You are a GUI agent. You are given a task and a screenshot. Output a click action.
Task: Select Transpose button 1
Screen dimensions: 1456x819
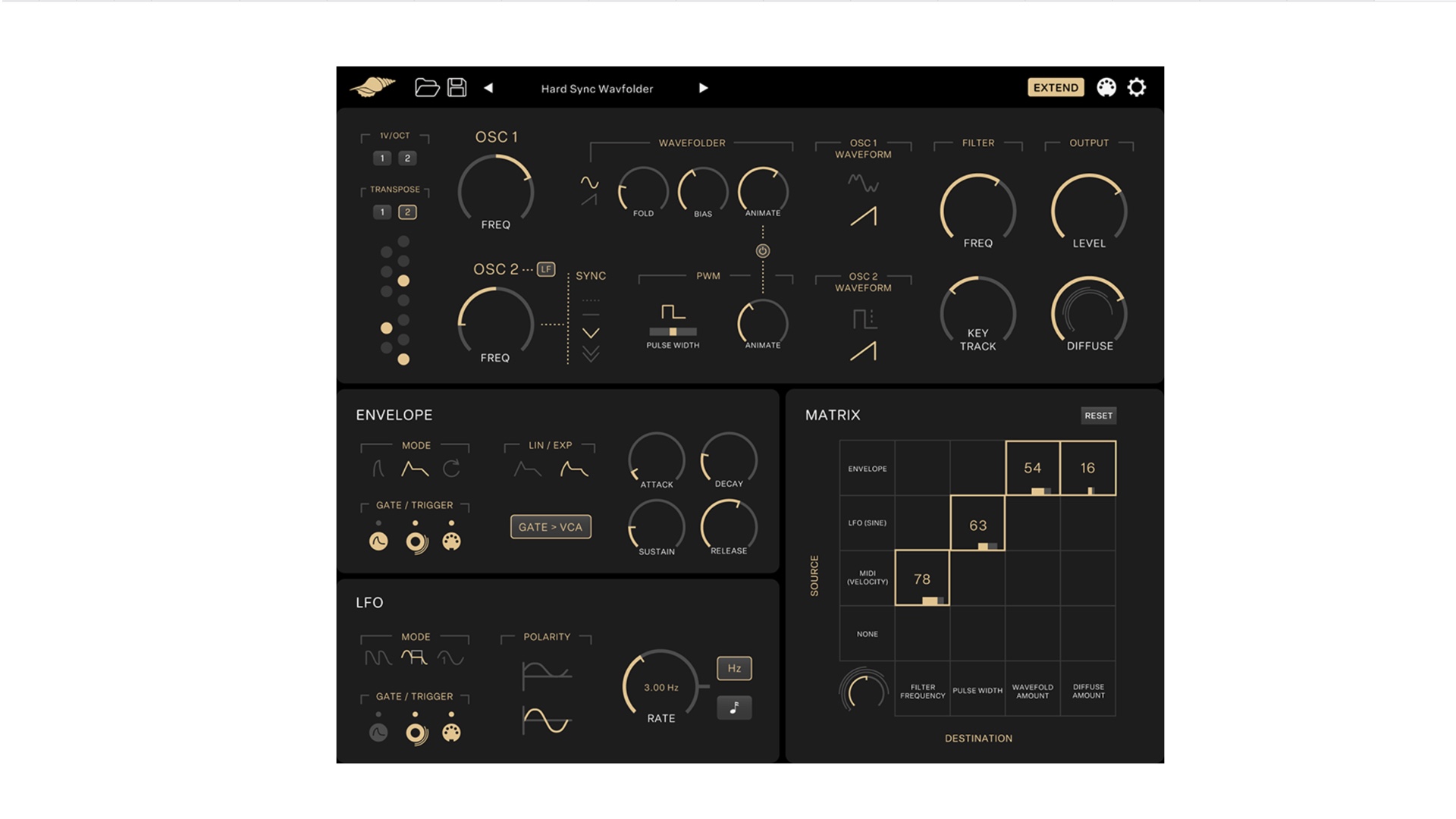(x=382, y=212)
